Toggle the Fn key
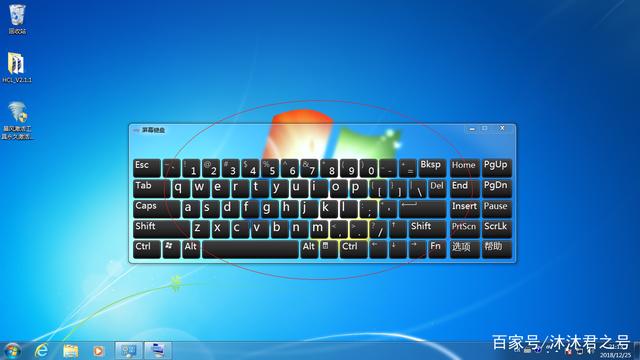The image size is (640, 360). [437, 249]
